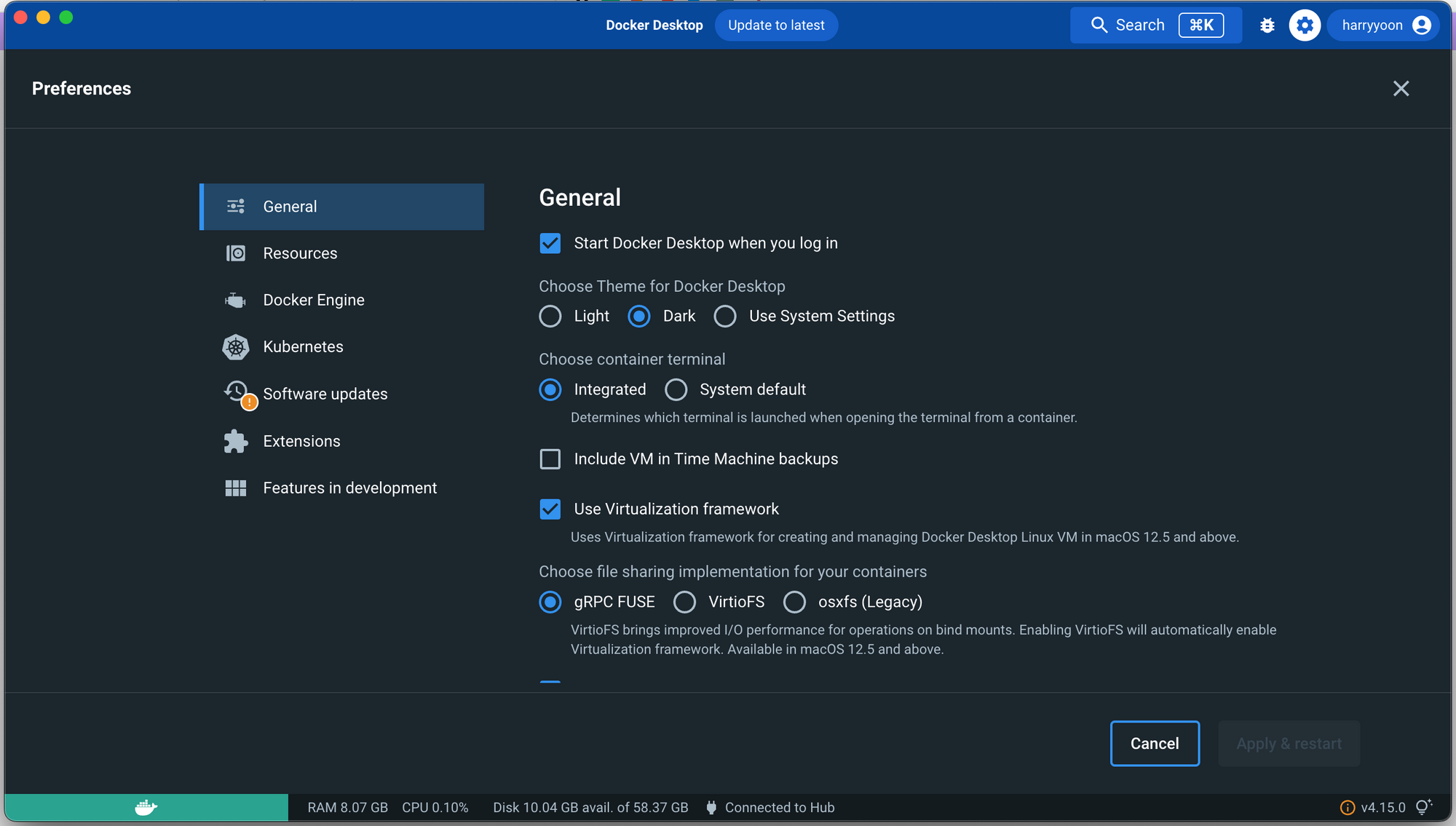Viewport: 1456px width, 826px height.
Task: Open the Resources preferences section
Action: point(300,253)
